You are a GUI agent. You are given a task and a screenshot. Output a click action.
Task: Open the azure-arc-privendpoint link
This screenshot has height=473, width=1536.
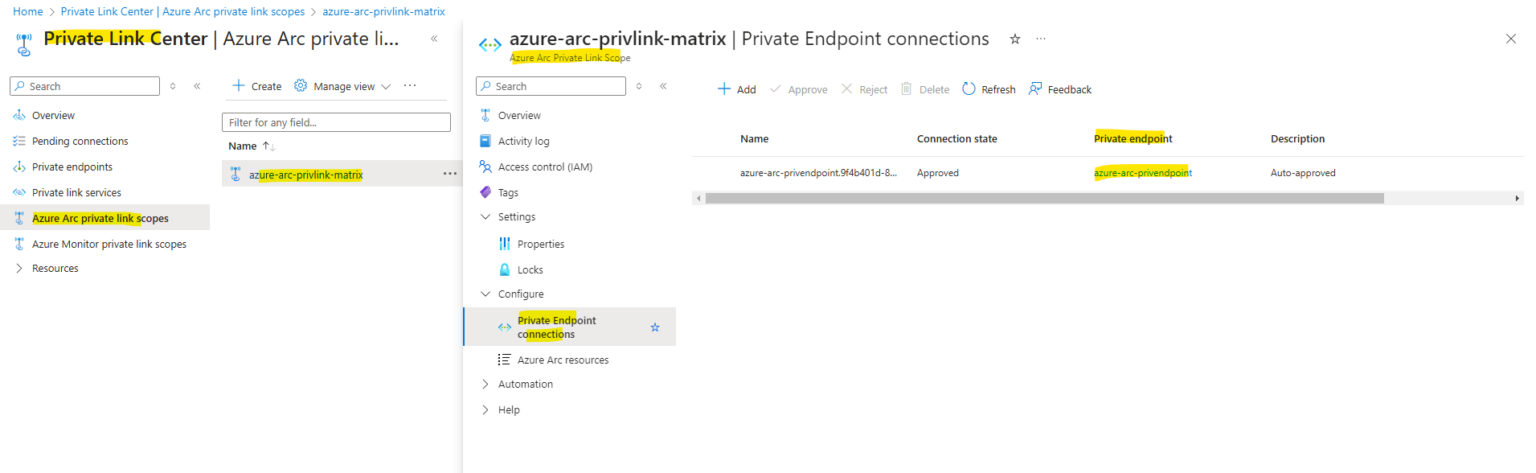point(1142,173)
